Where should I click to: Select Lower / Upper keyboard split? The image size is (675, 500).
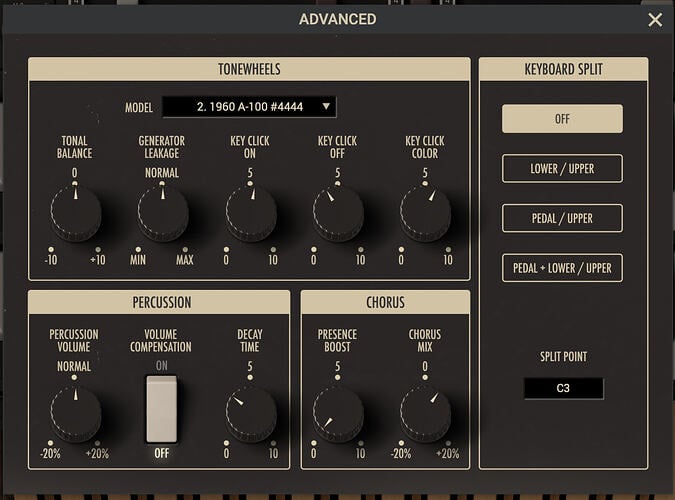click(562, 168)
